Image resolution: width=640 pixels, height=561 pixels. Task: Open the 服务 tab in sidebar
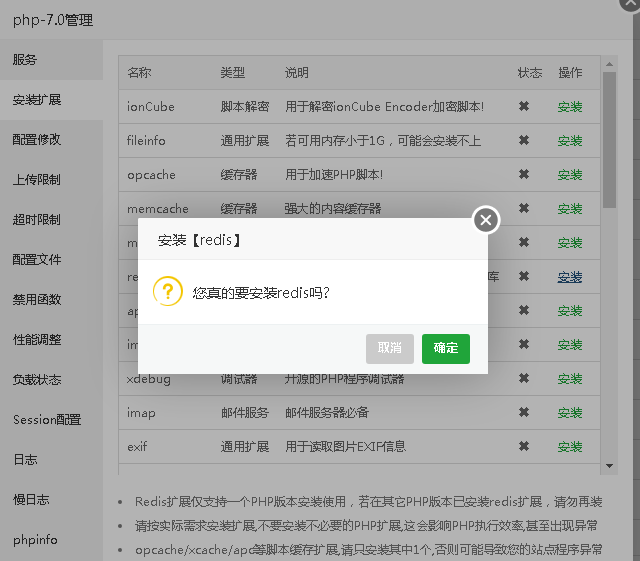coord(25,60)
